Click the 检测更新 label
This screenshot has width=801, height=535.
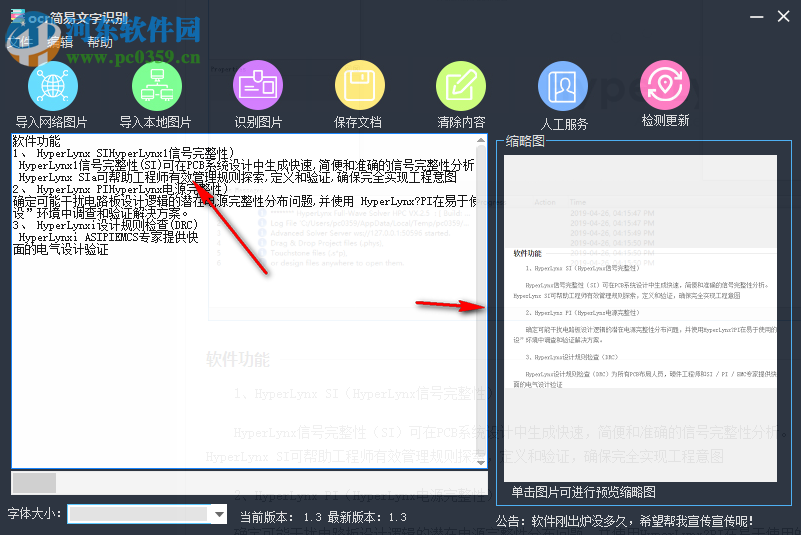point(665,121)
